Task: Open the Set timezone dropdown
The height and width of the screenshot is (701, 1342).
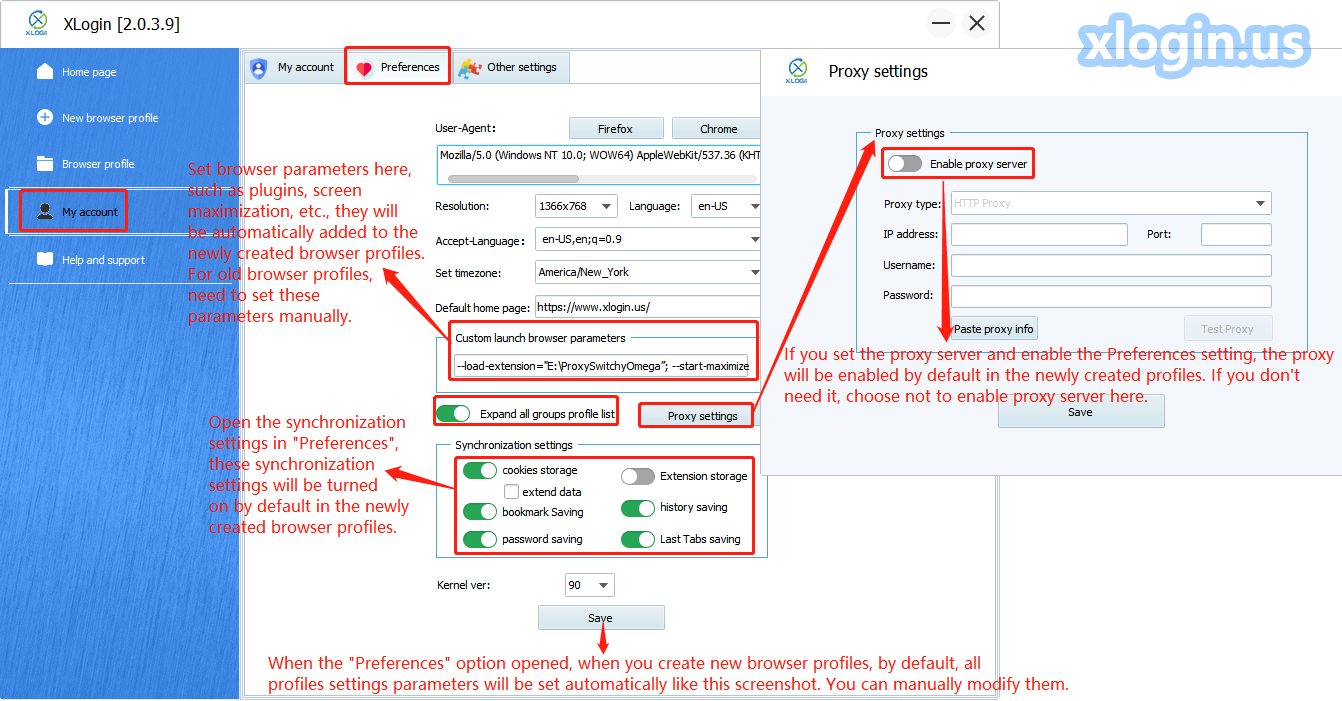Action: [648, 272]
